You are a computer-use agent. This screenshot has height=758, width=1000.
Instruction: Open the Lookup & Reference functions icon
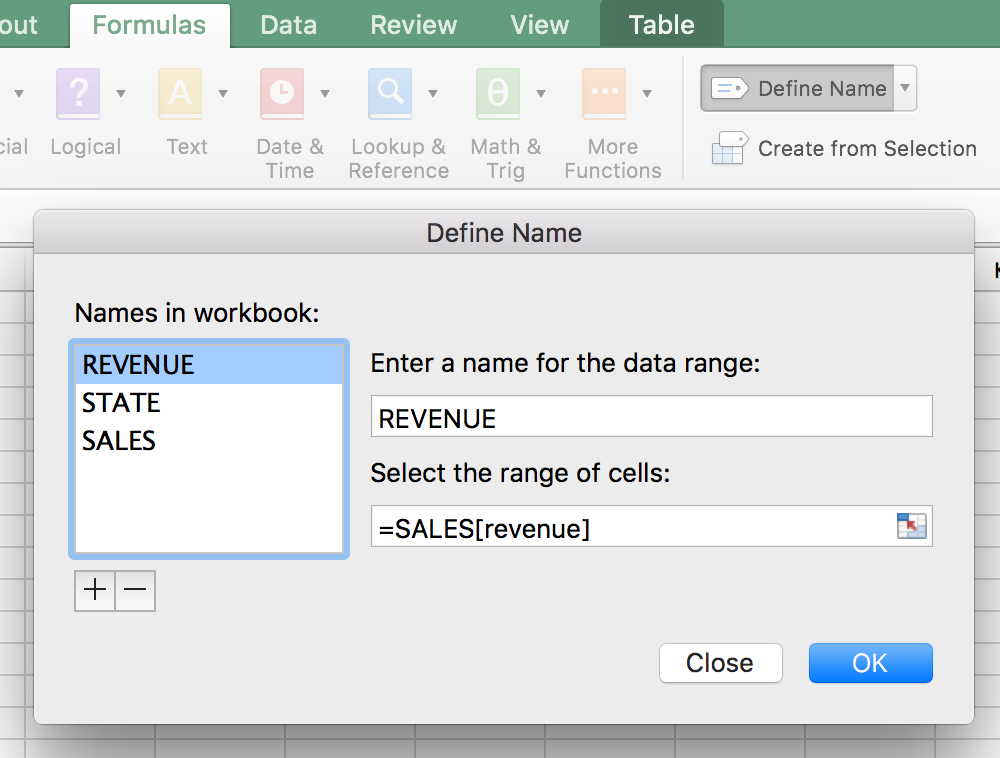(390, 94)
